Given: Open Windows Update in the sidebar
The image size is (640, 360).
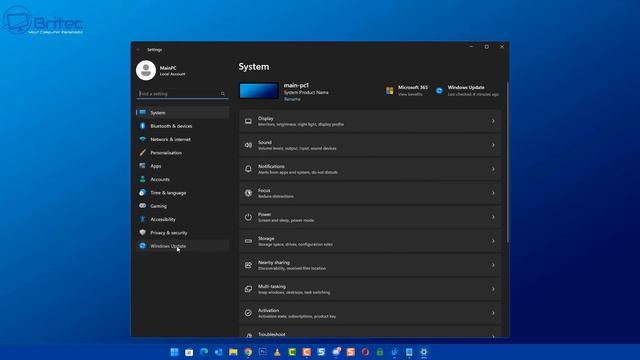Looking at the screenshot, I should [182, 246].
